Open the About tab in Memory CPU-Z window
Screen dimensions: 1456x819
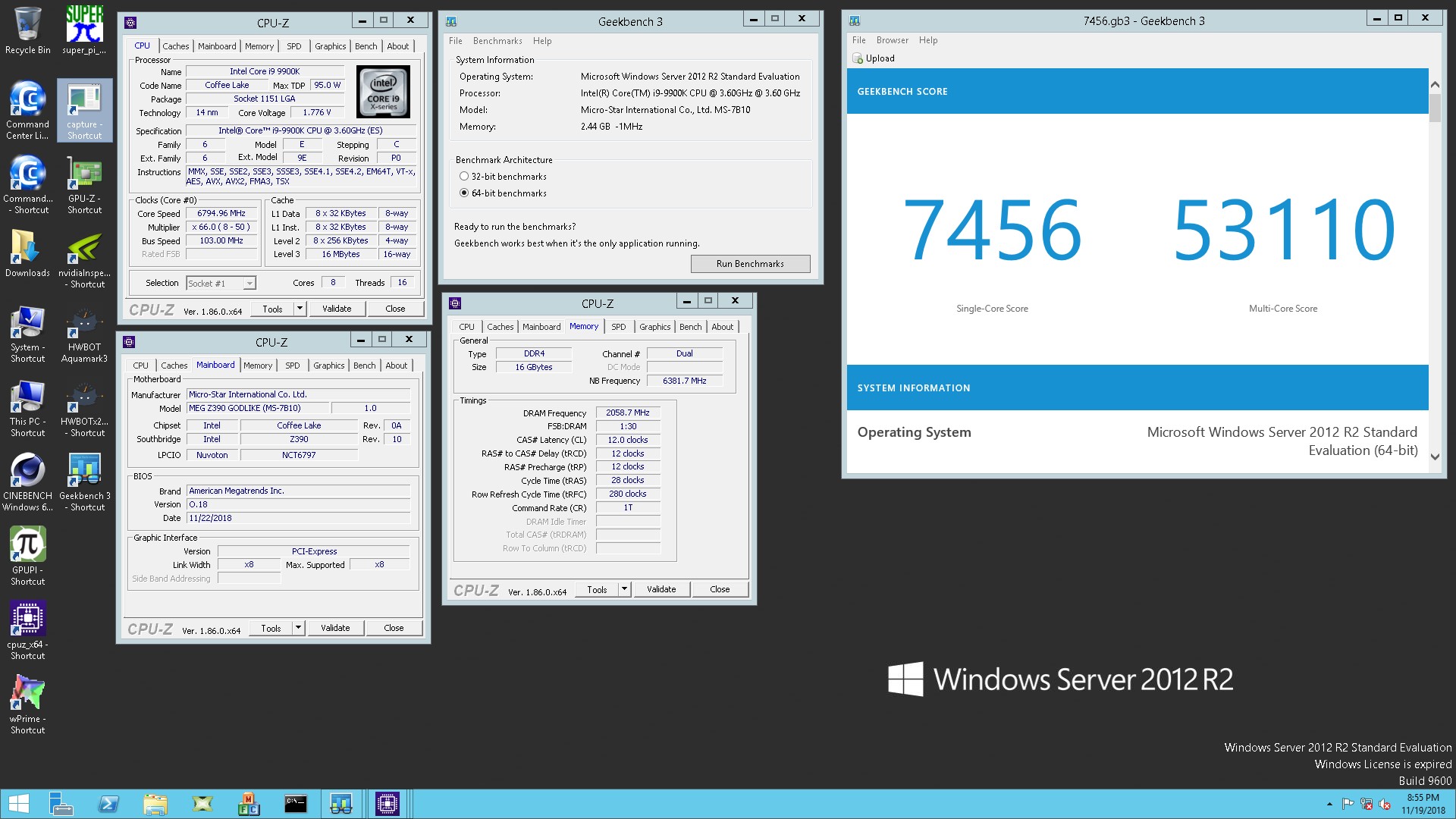pos(722,327)
